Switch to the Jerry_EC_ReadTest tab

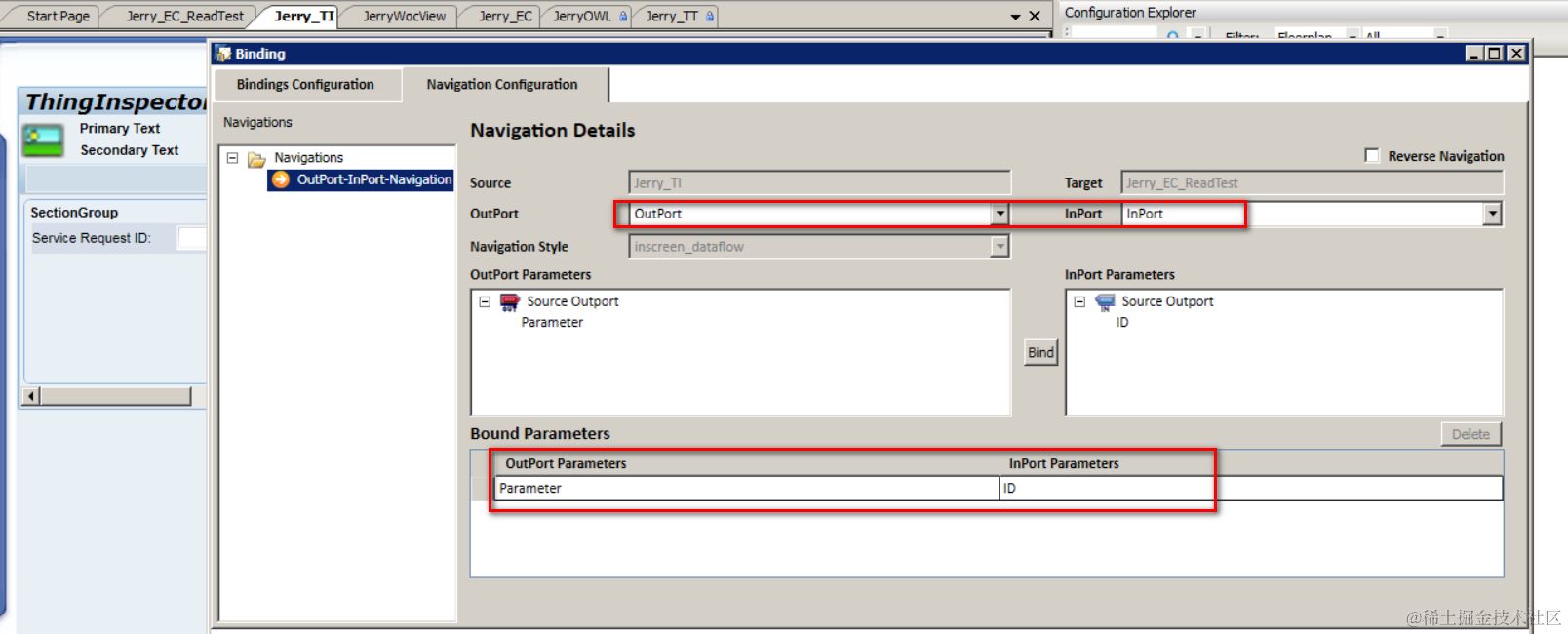pos(184,17)
